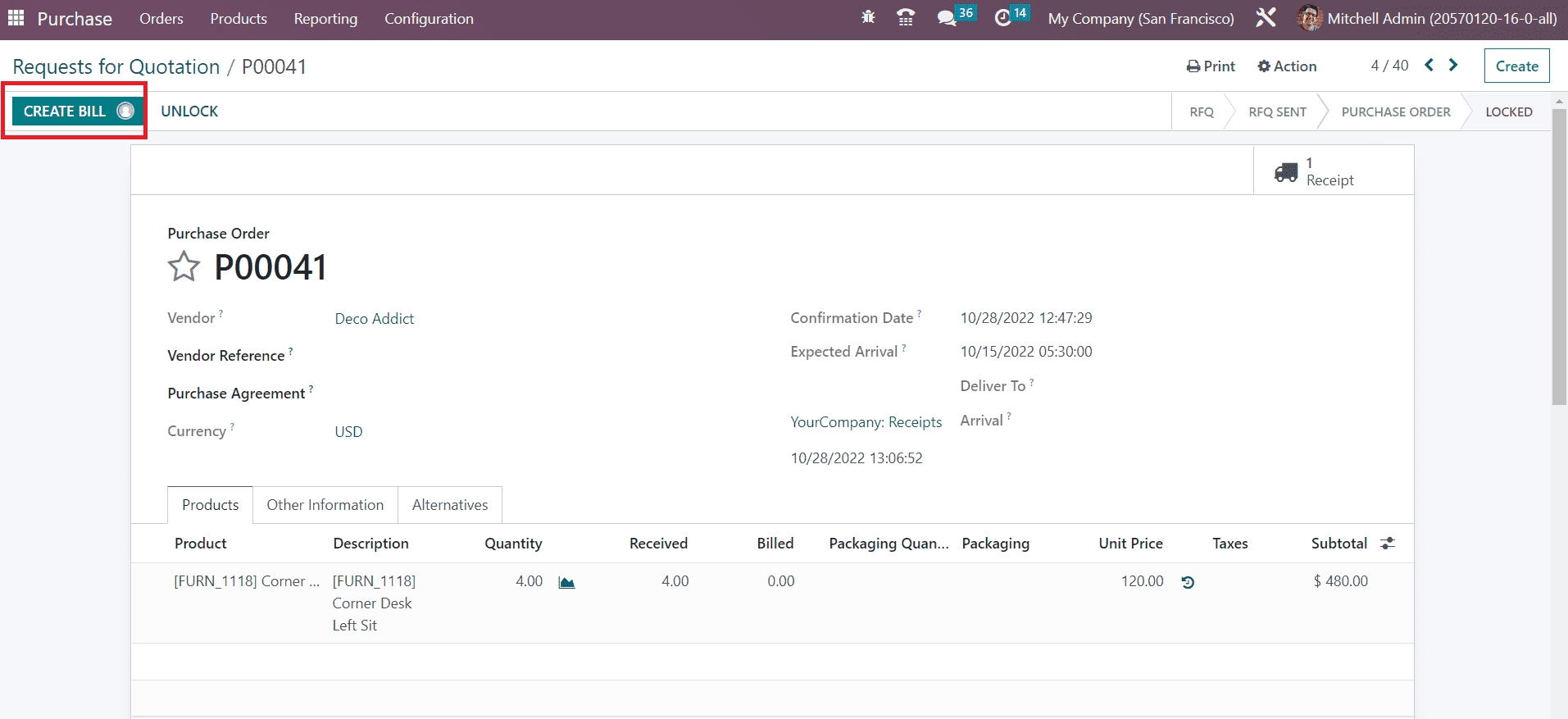Click the forecast chart icon beside quantity
The width and height of the screenshot is (1568, 719).
point(566,582)
